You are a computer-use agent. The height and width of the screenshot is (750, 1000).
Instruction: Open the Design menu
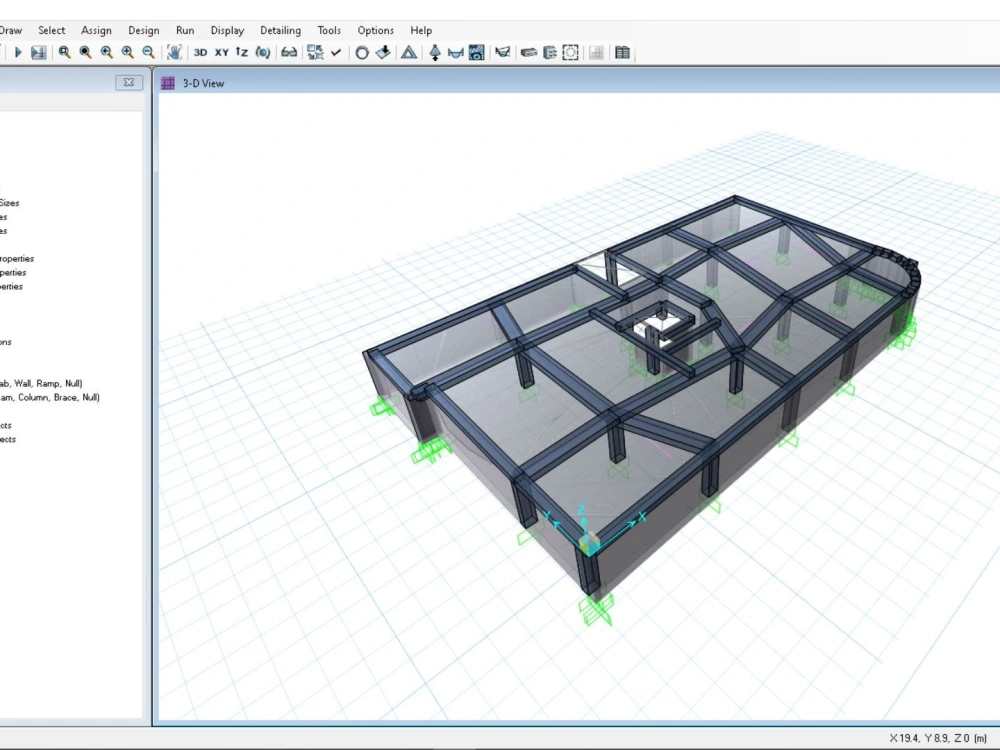(143, 30)
